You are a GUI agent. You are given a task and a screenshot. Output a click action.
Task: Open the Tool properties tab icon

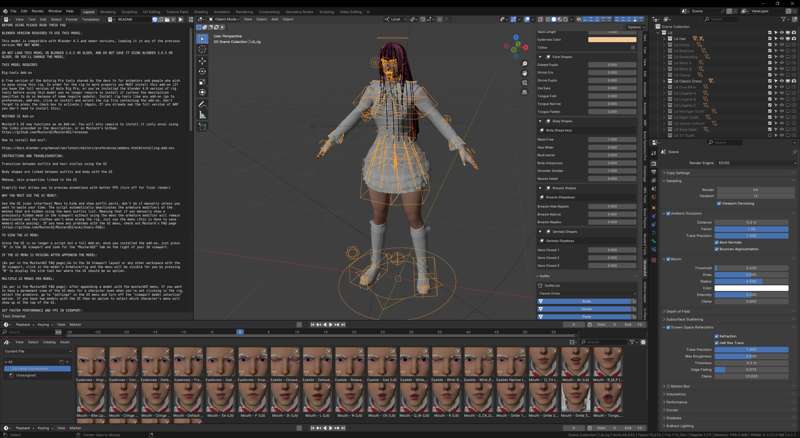(654, 153)
